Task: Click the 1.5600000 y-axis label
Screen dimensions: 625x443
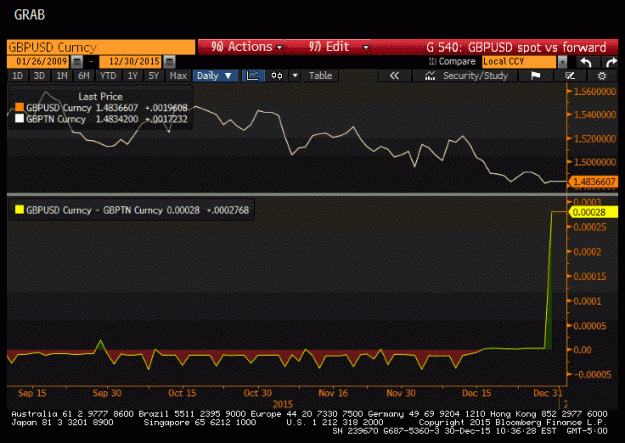Action: (x=594, y=92)
